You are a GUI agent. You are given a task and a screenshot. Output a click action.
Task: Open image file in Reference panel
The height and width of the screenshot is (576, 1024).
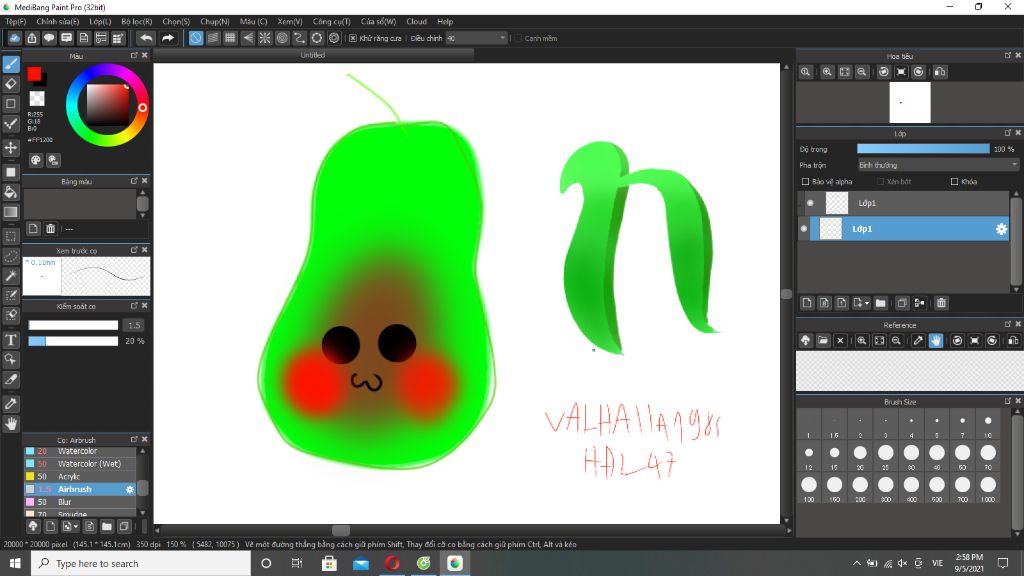[823, 340]
